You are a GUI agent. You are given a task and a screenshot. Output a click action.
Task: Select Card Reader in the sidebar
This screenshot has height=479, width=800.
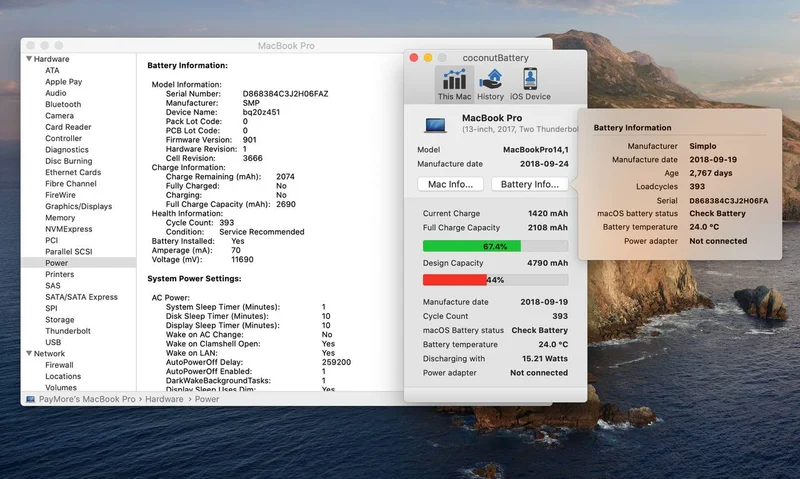68,127
